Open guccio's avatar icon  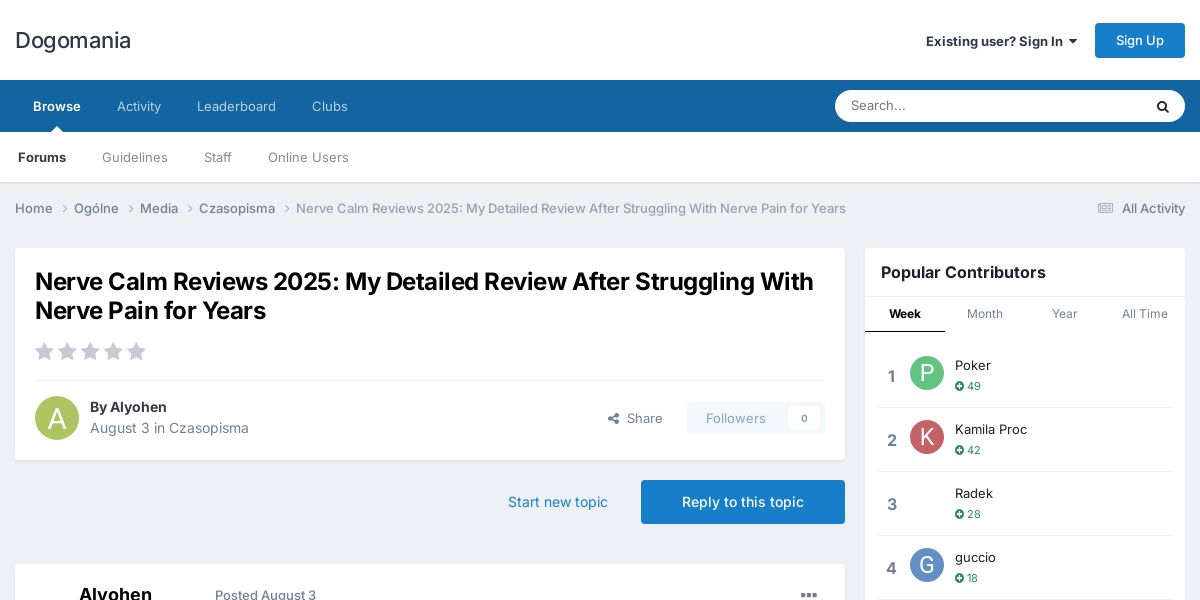tap(927, 565)
